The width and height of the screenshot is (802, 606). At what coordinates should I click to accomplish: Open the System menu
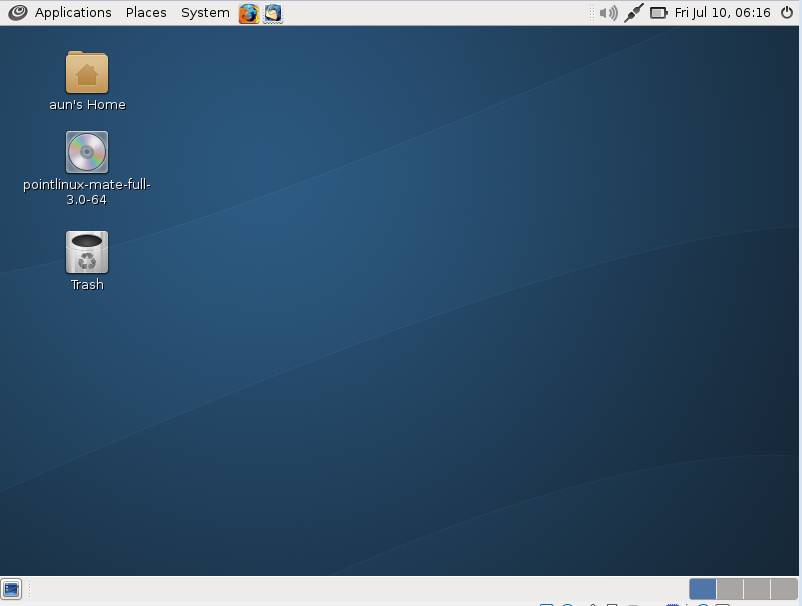tap(205, 13)
